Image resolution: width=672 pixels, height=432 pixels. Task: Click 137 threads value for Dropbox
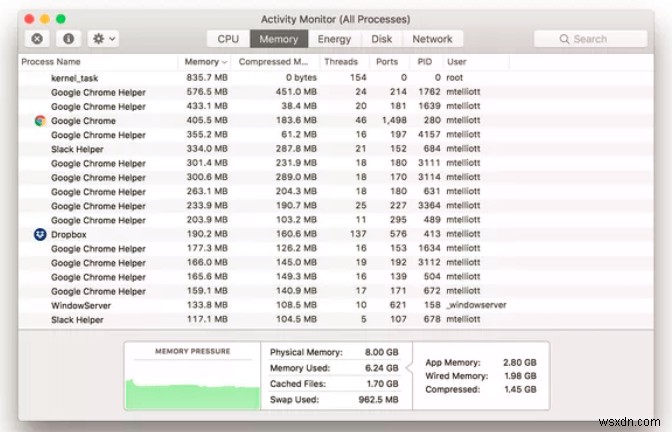click(x=358, y=234)
